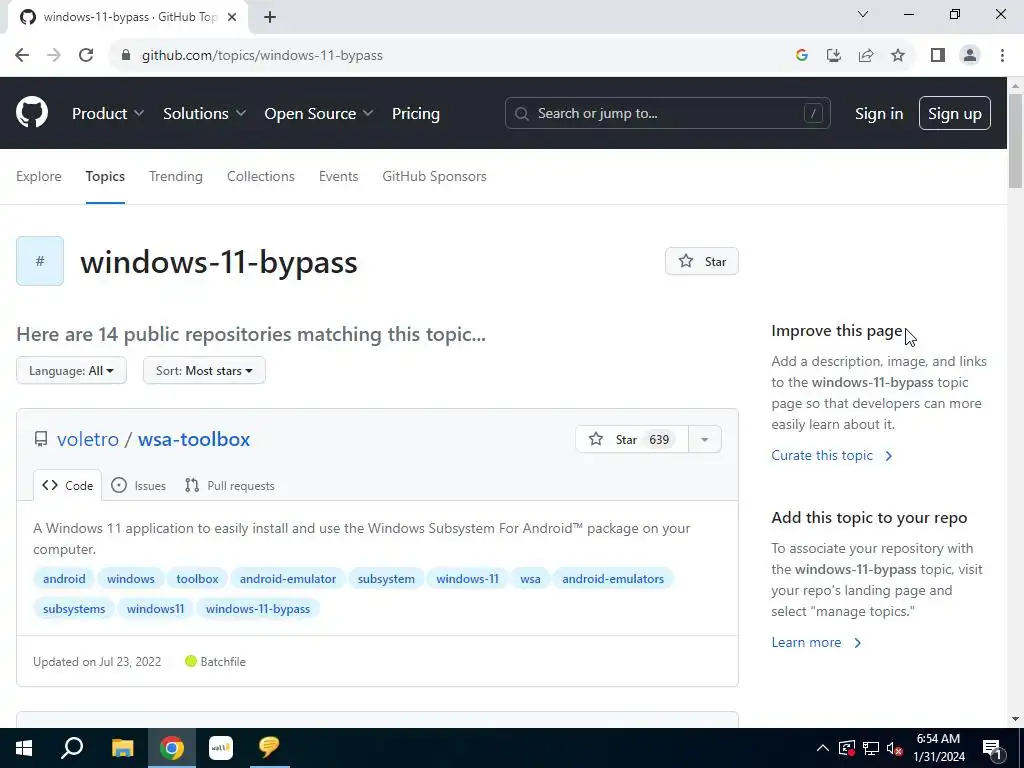Click the Sign up button
The width and height of the screenshot is (1024, 768).
click(955, 113)
